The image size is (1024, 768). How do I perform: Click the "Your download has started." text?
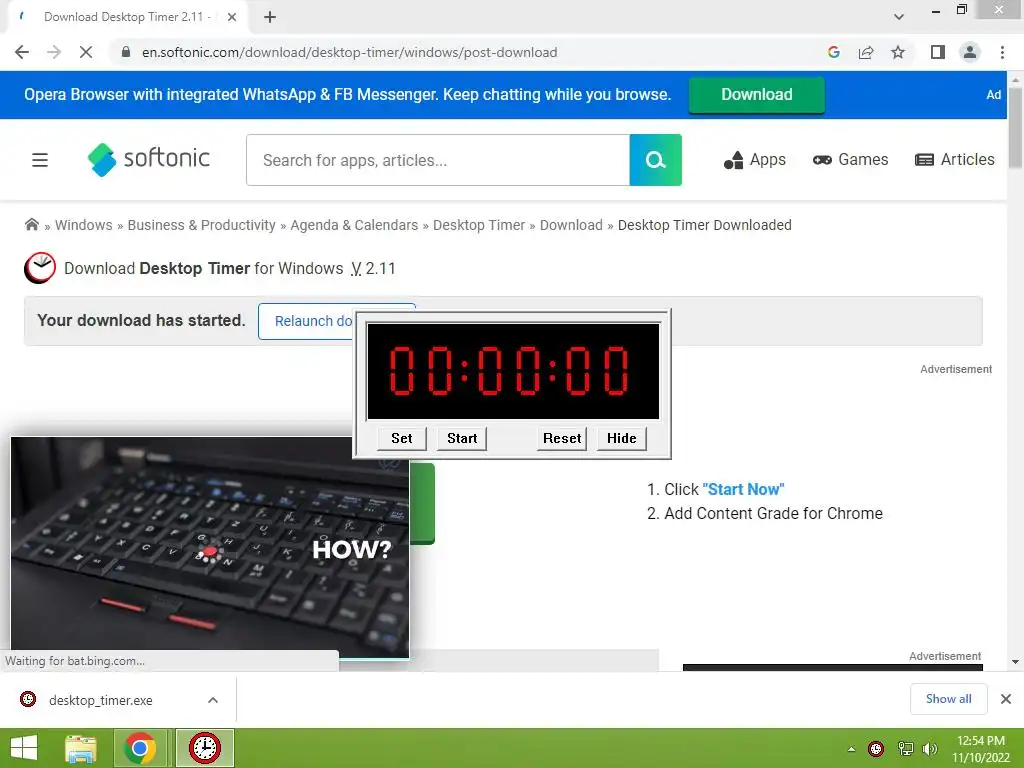pos(141,320)
